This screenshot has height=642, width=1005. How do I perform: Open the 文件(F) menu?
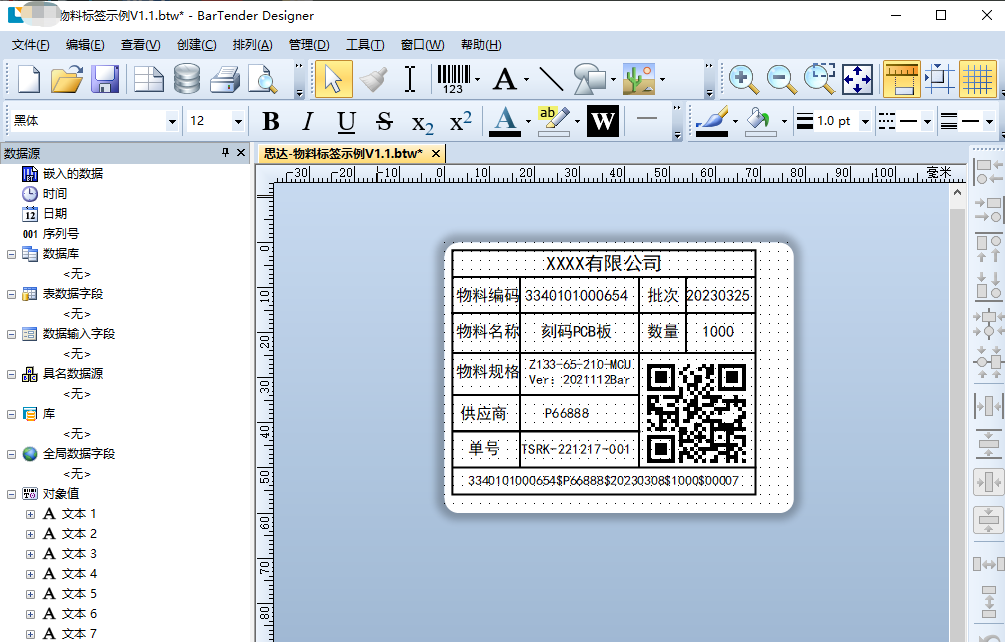coord(30,45)
